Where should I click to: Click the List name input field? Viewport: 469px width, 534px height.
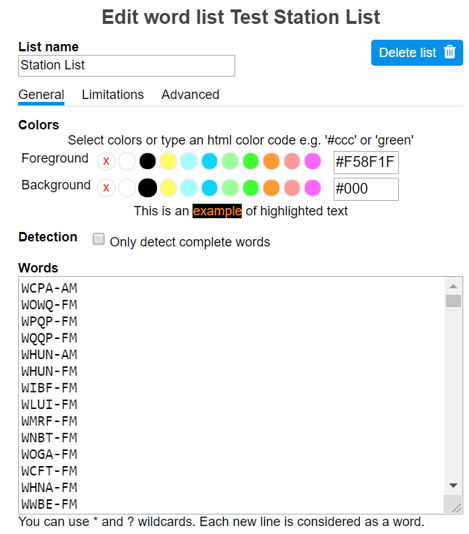pyautogui.click(x=126, y=66)
